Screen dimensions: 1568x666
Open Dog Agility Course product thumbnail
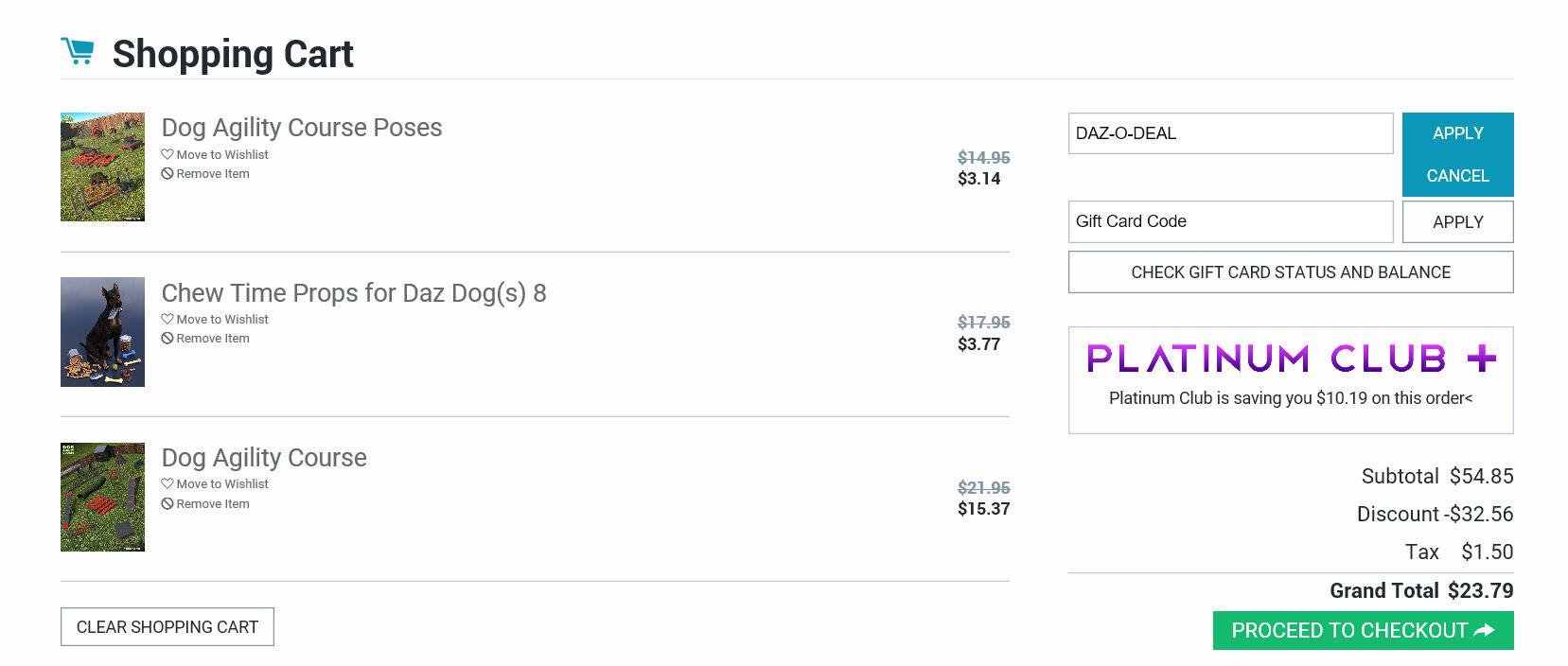[102, 497]
